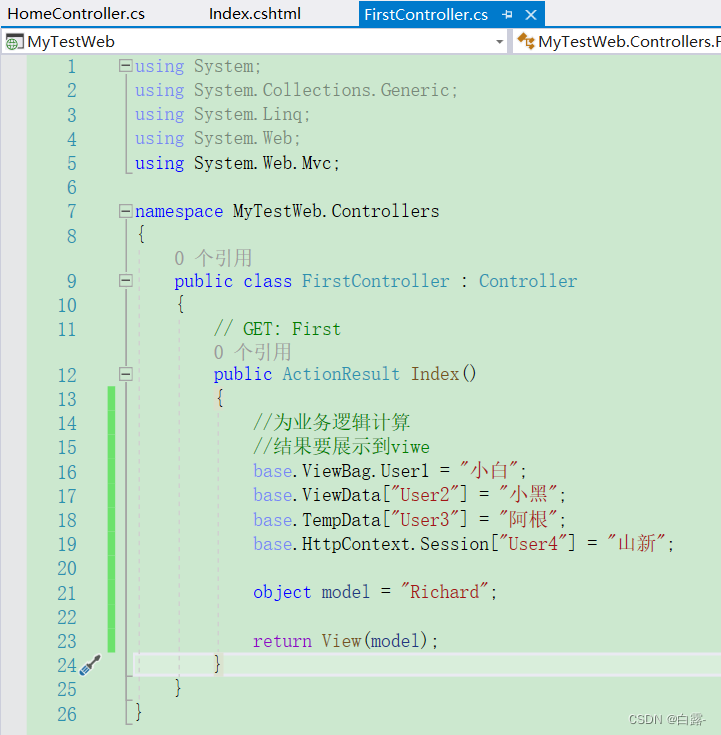
Task: Click the "小白" string literal
Action: (488, 470)
